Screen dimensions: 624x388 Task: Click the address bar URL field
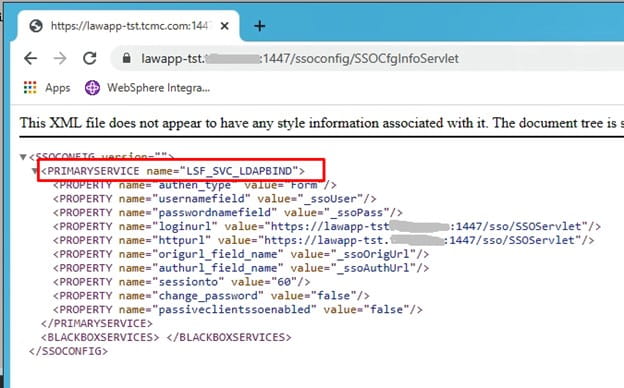pyautogui.click(x=366, y=58)
